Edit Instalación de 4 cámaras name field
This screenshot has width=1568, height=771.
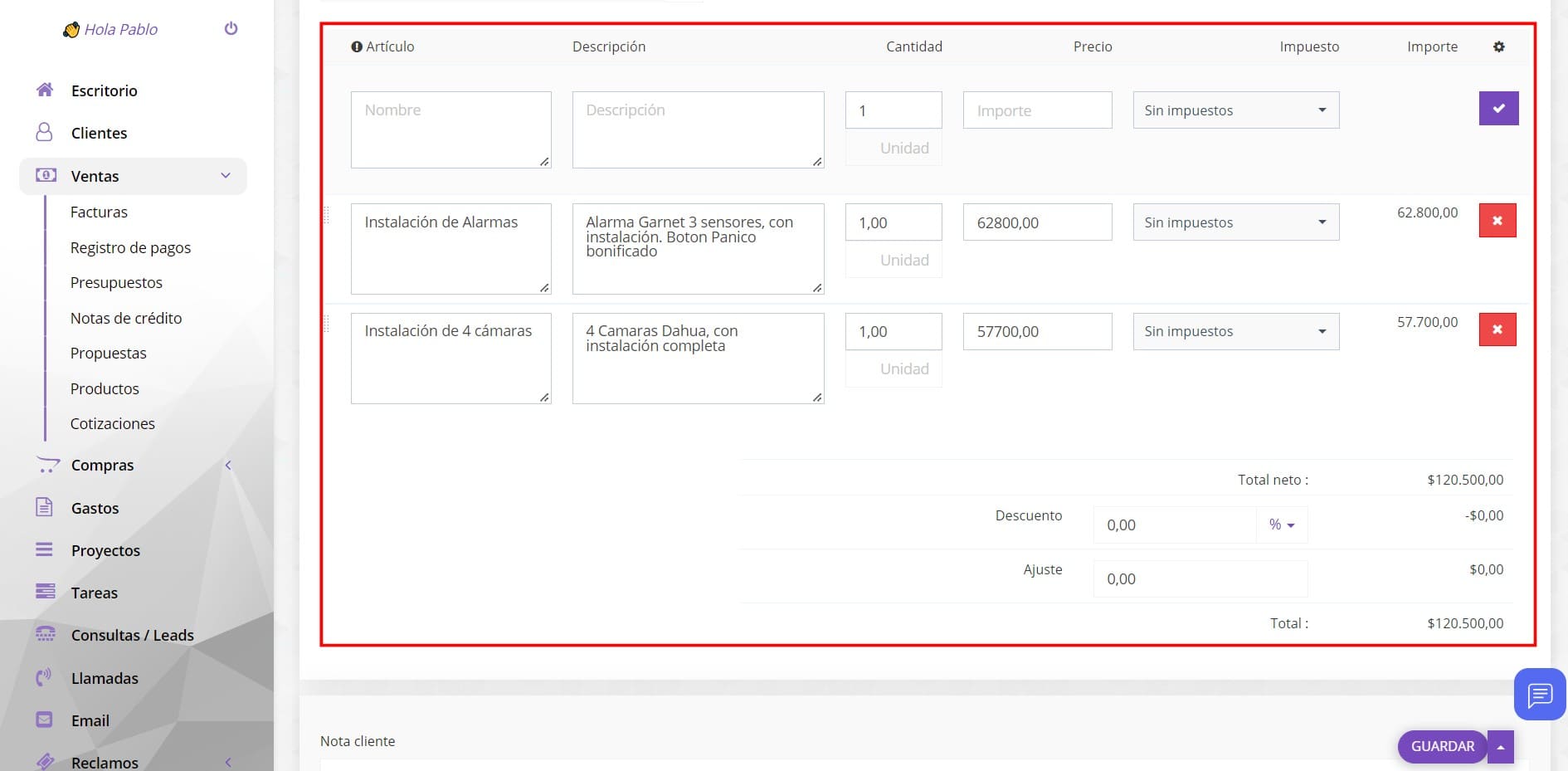450,358
